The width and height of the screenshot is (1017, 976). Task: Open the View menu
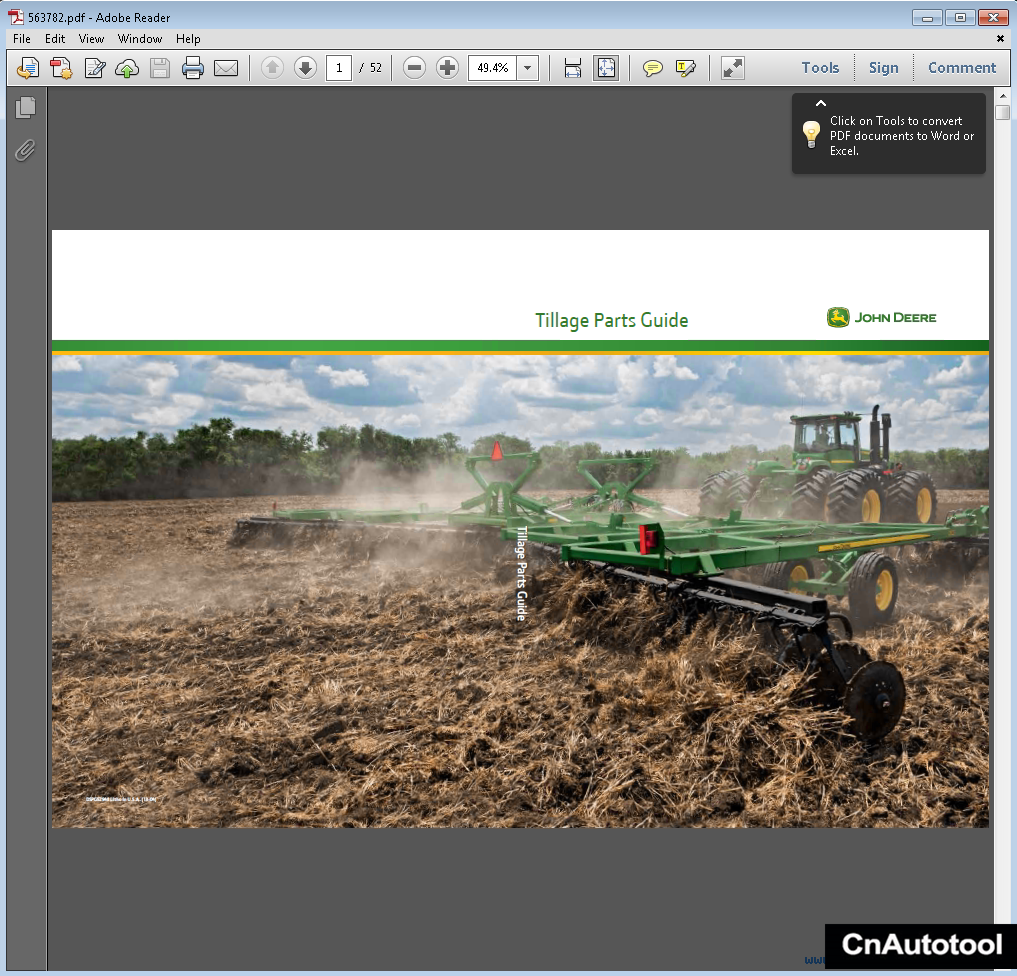91,39
